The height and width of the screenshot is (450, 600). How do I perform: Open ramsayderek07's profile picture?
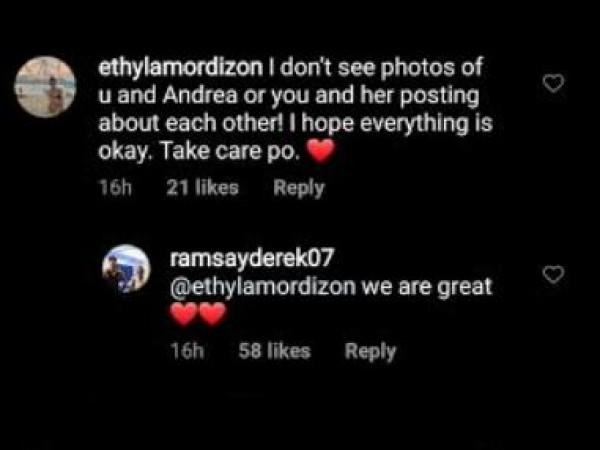[126, 269]
